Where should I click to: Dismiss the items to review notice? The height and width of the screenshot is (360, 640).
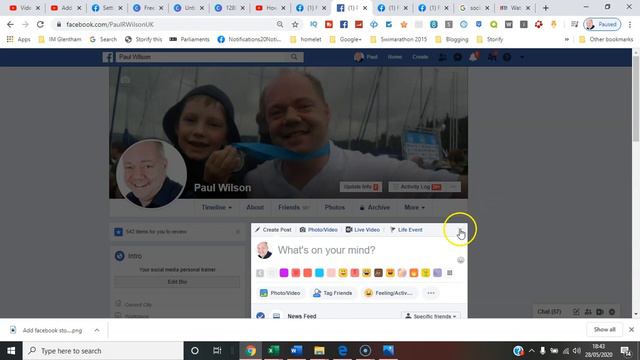(238, 232)
